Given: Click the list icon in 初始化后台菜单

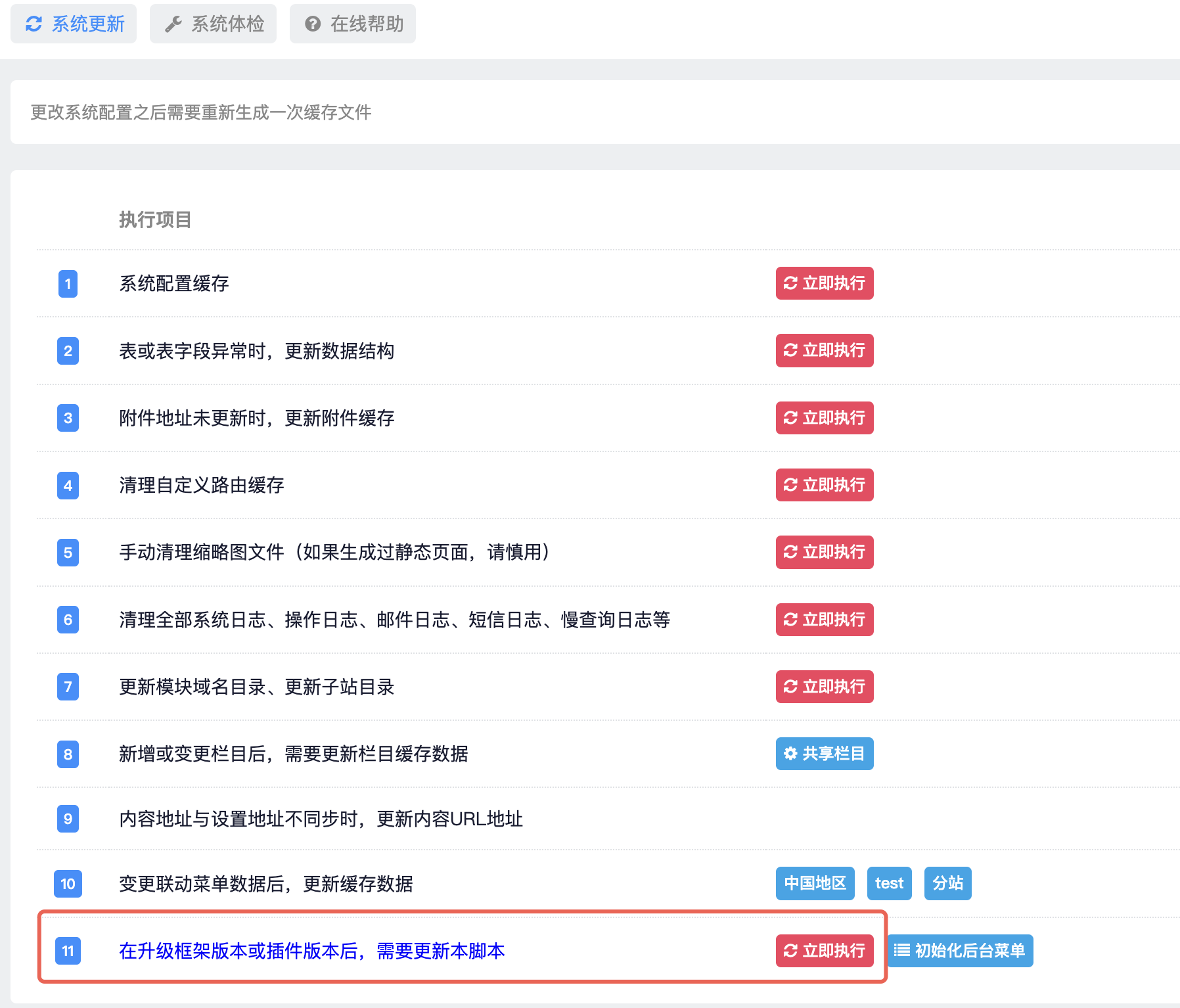Looking at the screenshot, I should (x=902, y=950).
